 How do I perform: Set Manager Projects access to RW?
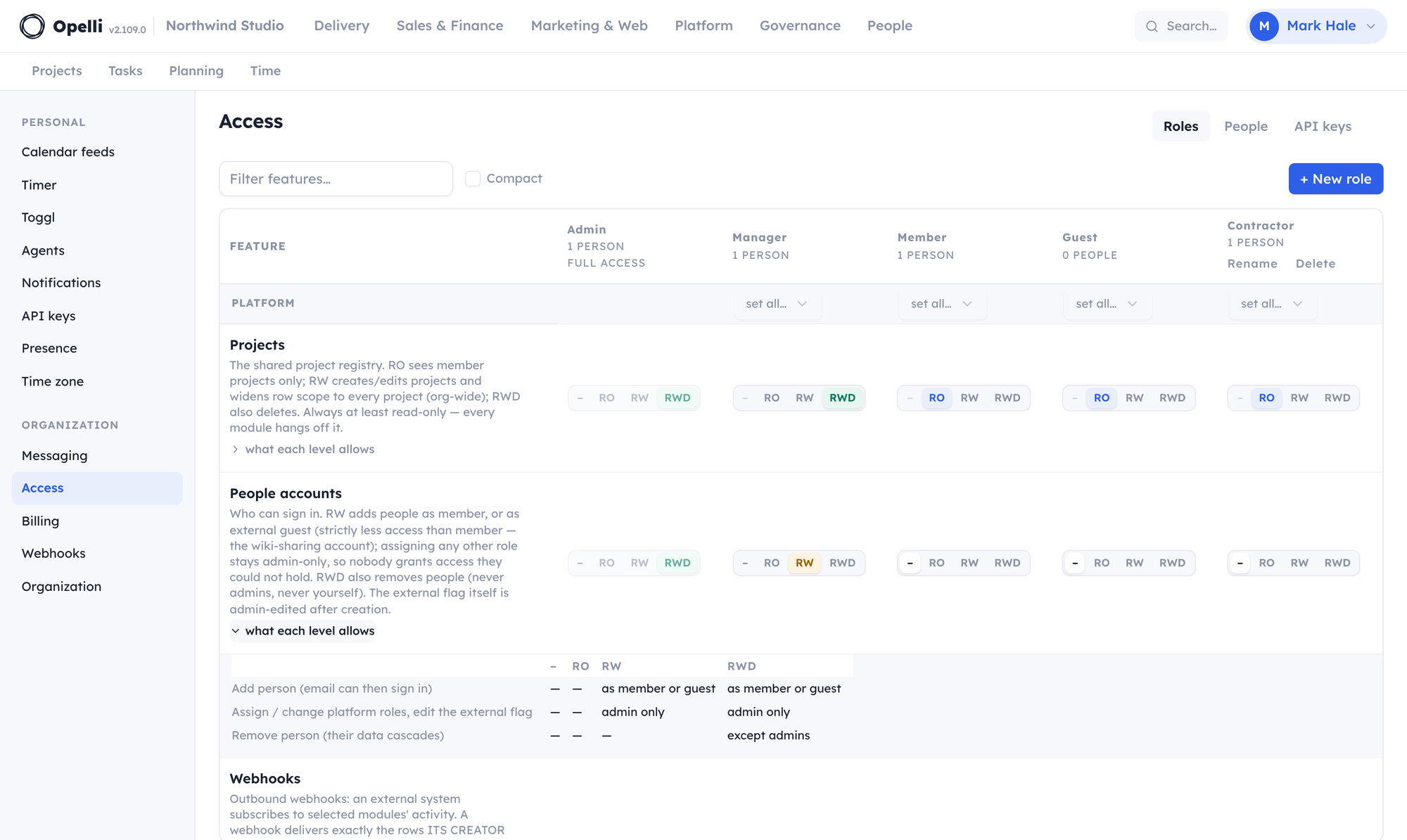(x=804, y=398)
